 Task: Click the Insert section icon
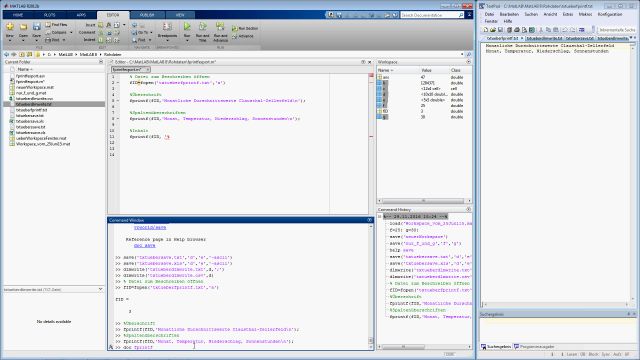pos(100,25)
